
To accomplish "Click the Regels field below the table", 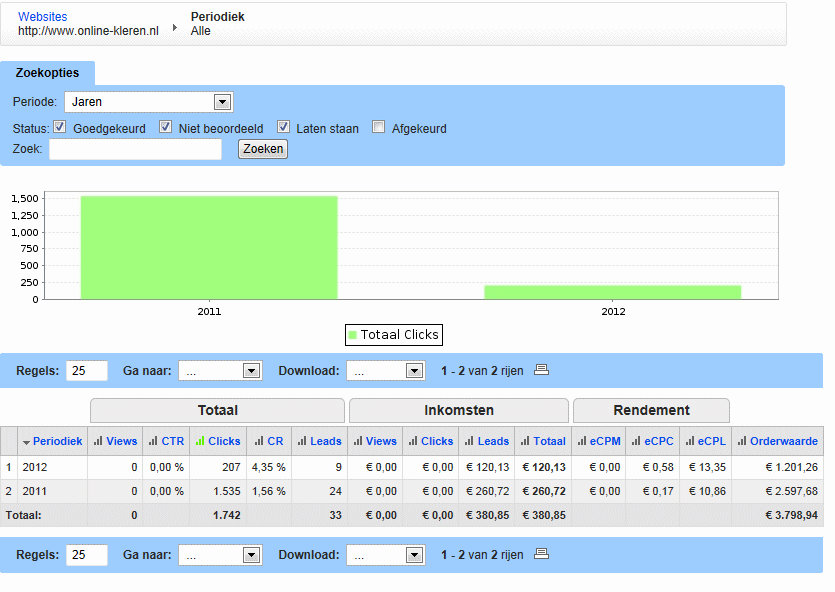I will tap(86, 555).
